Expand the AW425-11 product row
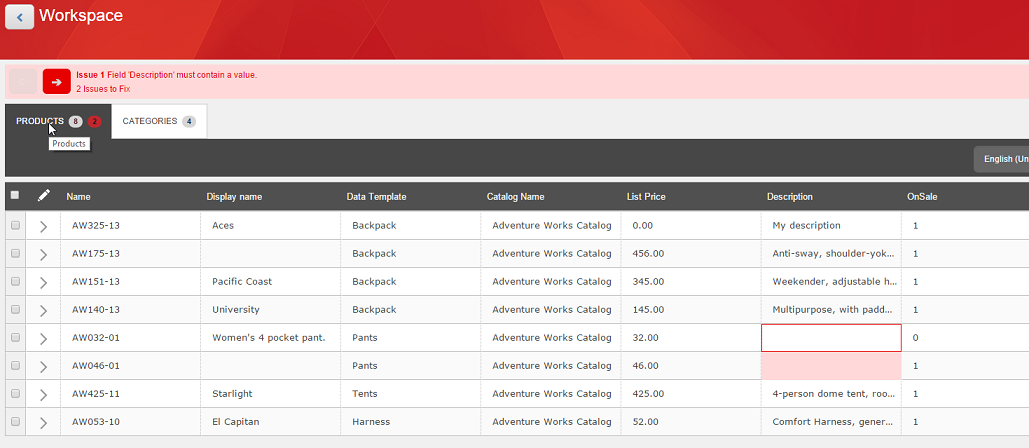Image resolution: width=1029 pixels, height=448 pixels. point(43,394)
